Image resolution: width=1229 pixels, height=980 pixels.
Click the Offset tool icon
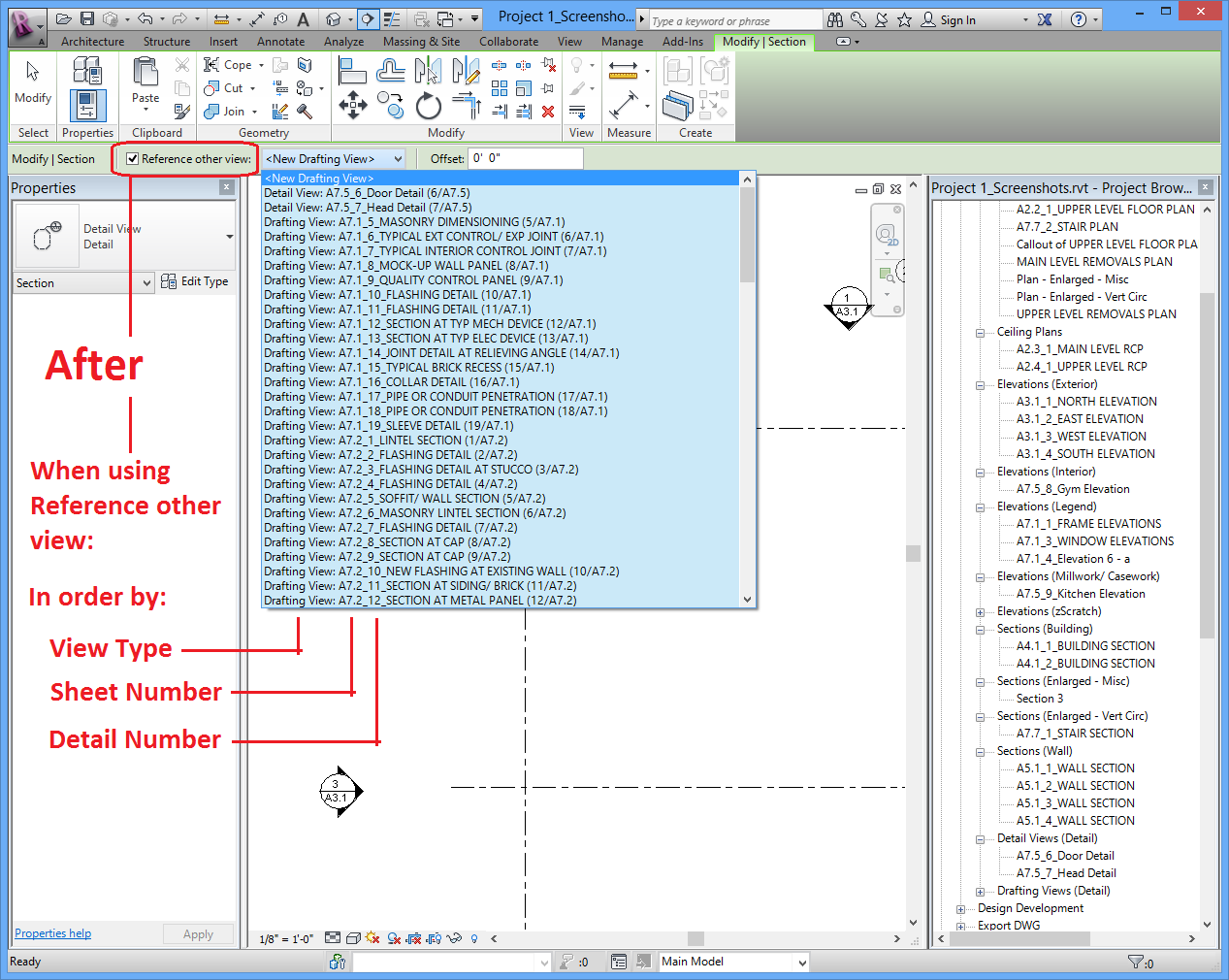[x=391, y=71]
